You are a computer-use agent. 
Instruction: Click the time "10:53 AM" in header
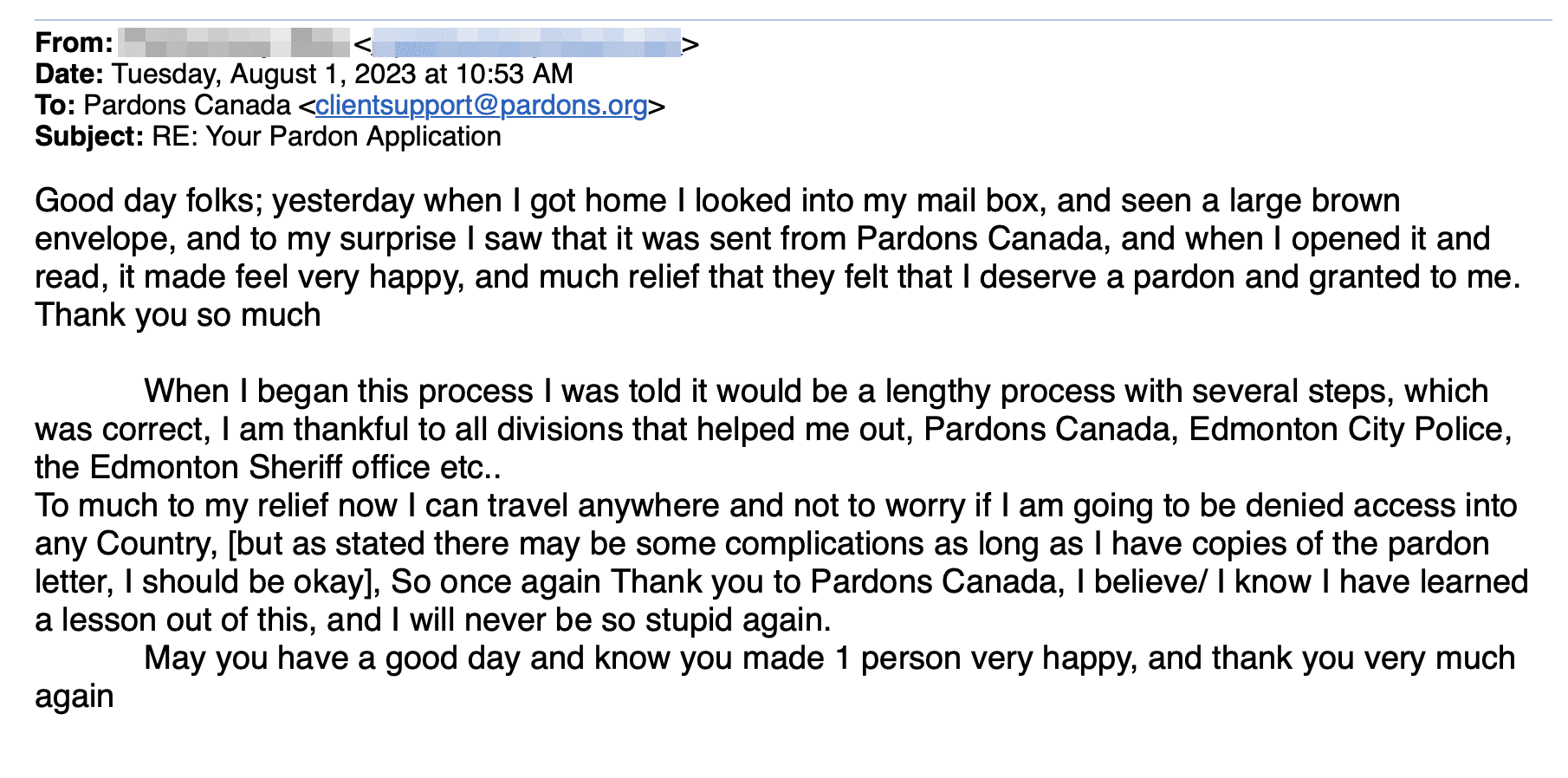[514, 75]
